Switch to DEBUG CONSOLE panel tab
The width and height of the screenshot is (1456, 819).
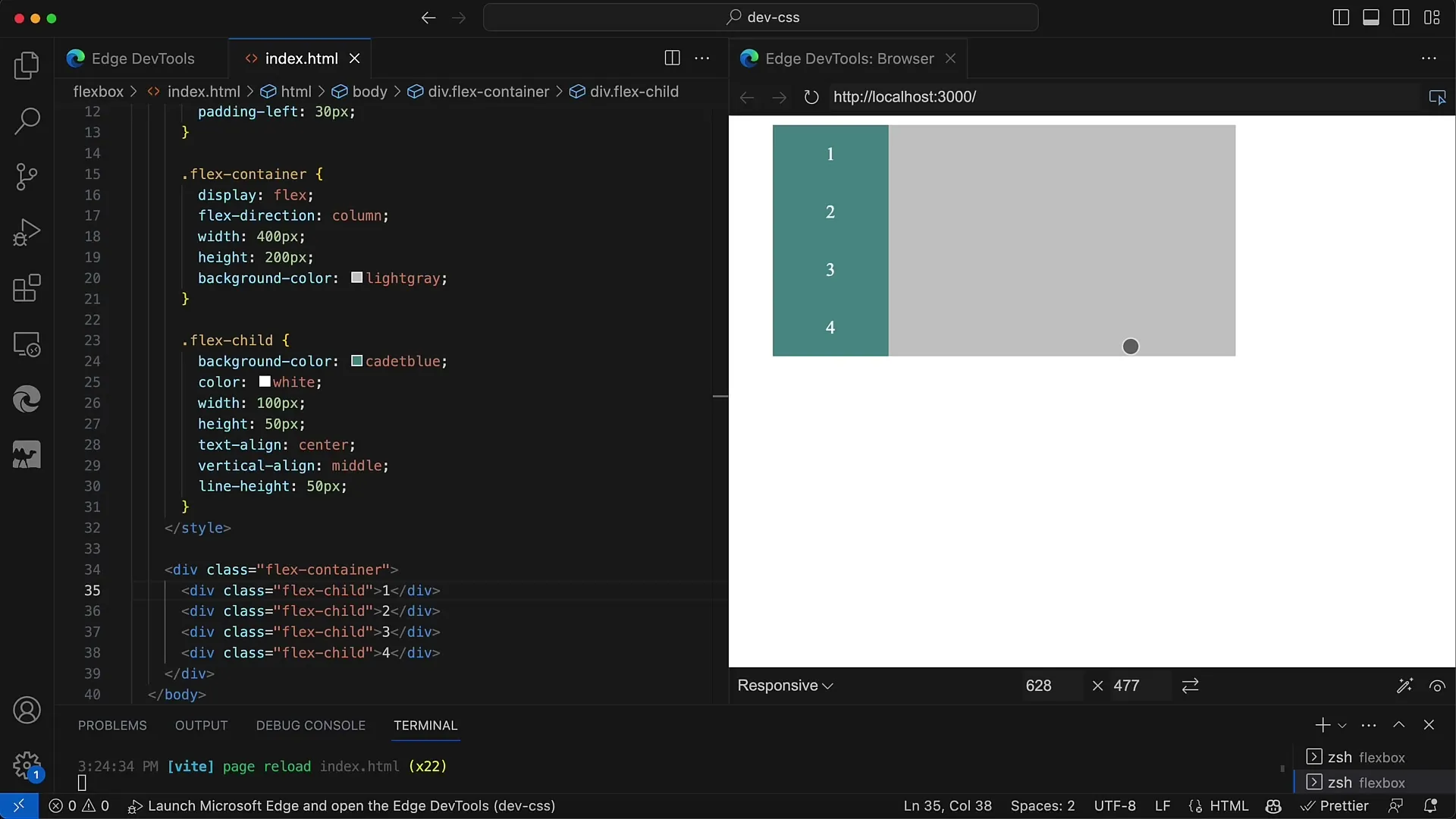click(311, 726)
